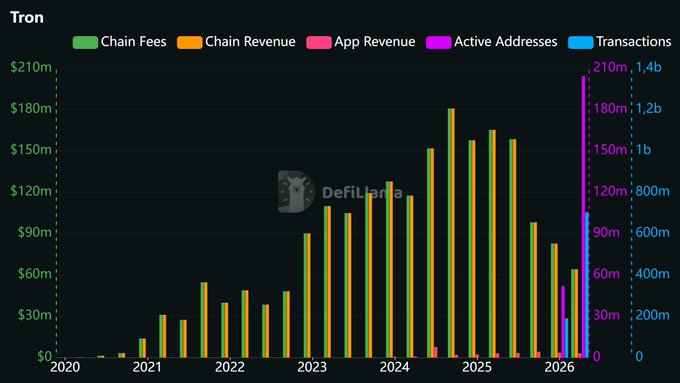Click the 2021 x-axis label

pos(147,367)
